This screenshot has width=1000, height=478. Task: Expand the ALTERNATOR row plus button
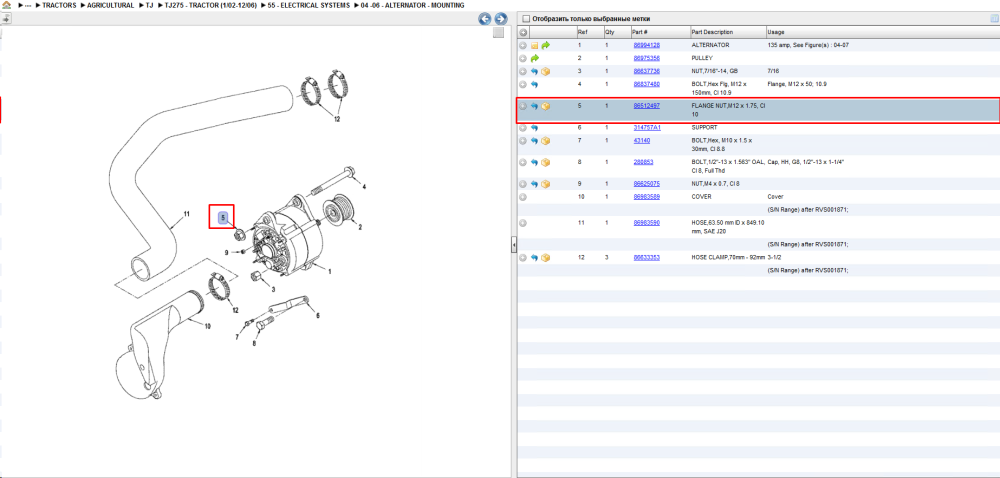tap(523, 46)
